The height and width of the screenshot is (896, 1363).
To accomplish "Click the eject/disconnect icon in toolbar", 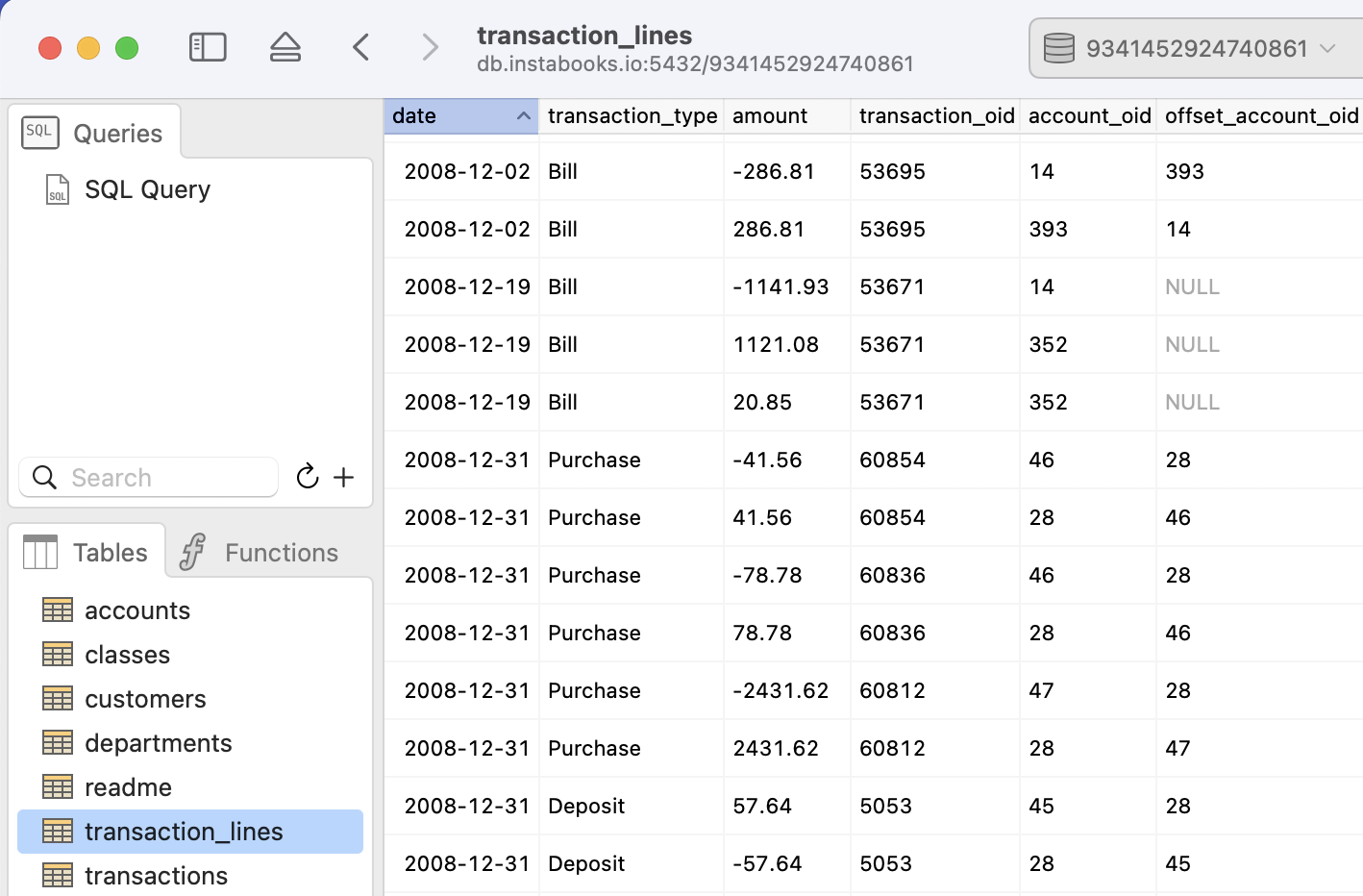I will click(x=285, y=47).
